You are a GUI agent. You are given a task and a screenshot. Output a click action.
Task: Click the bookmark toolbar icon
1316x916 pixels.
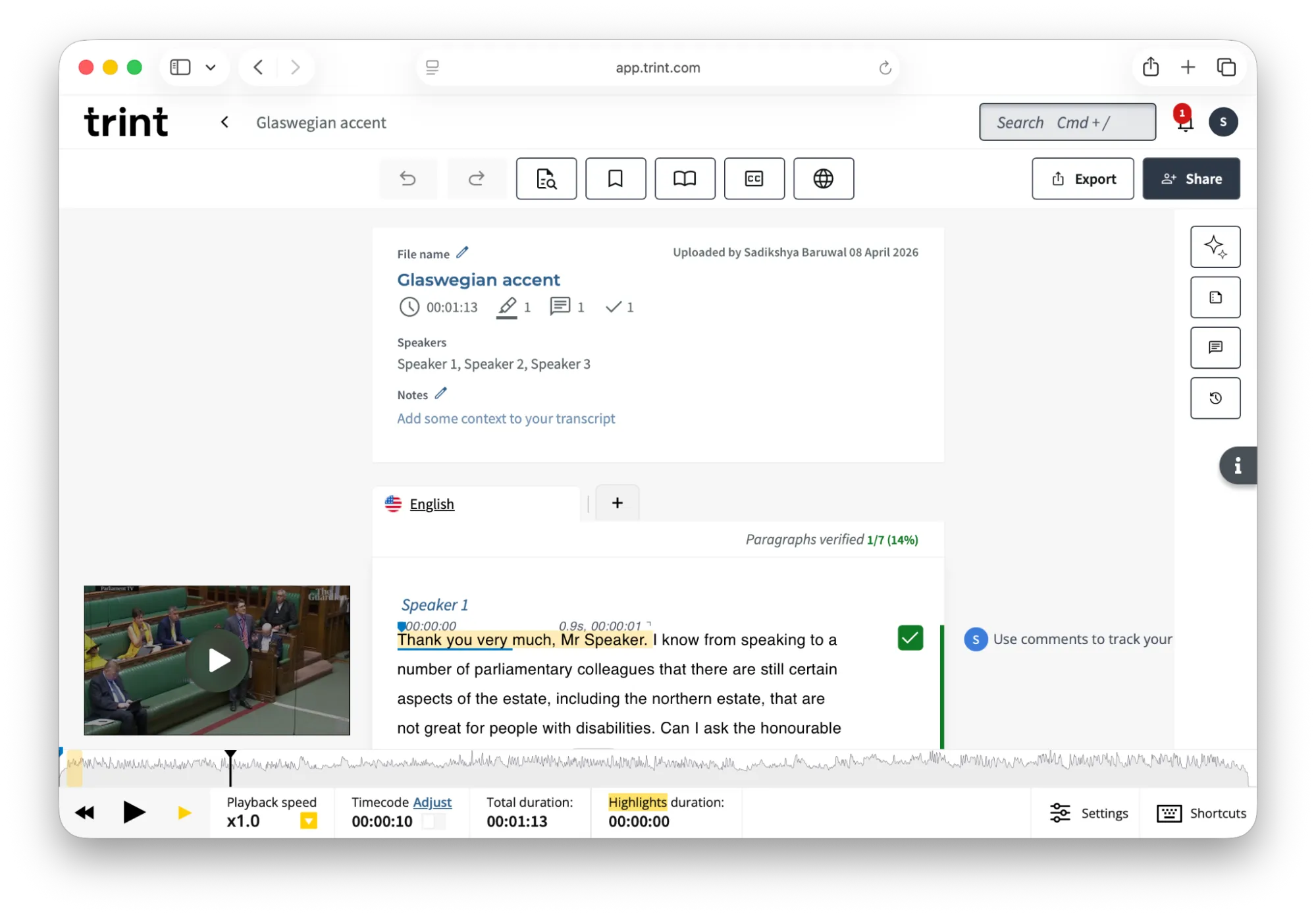(x=616, y=178)
